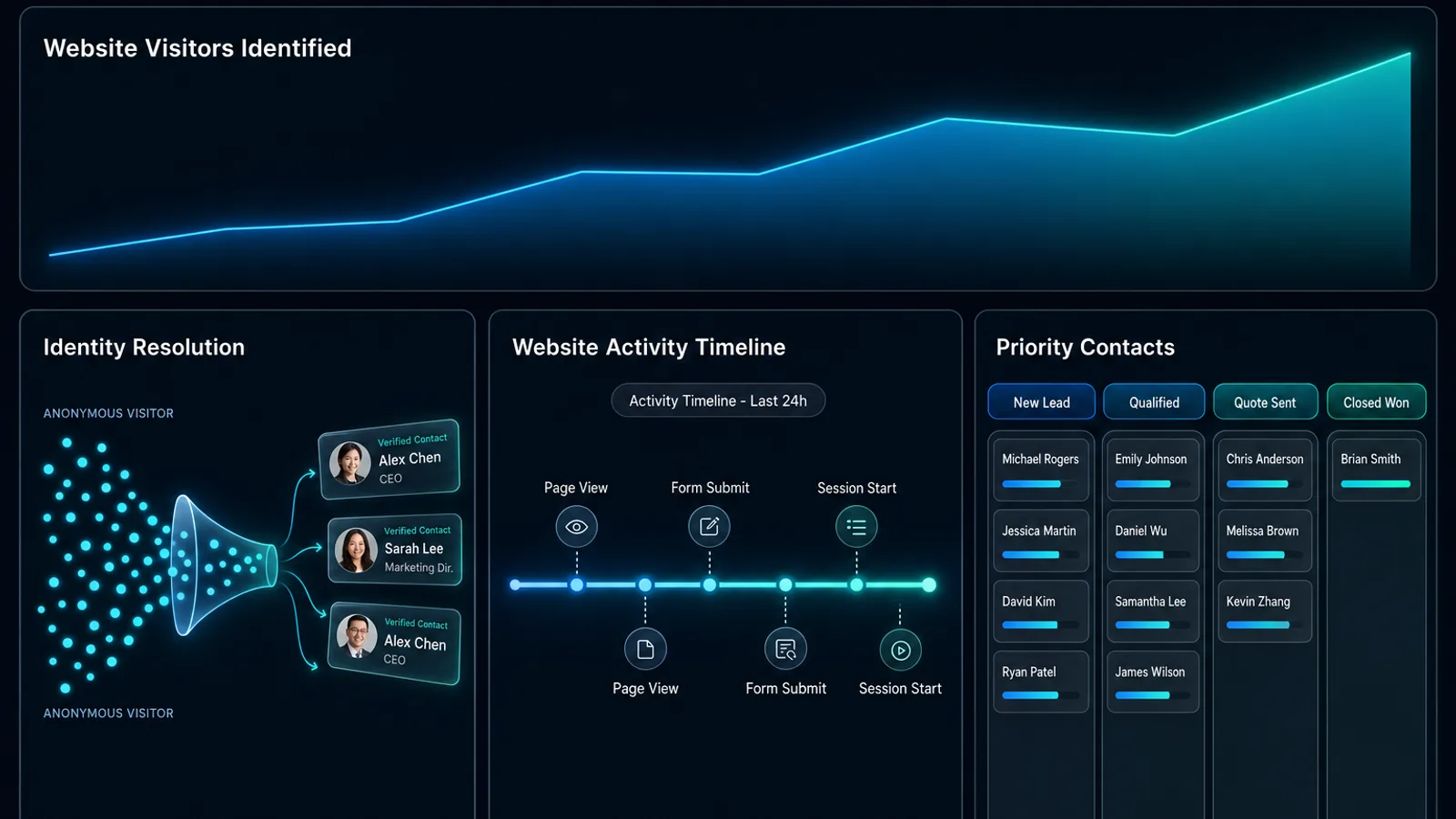
Task: Click the form search icon above lower Form Submit
Action: click(x=785, y=649)
